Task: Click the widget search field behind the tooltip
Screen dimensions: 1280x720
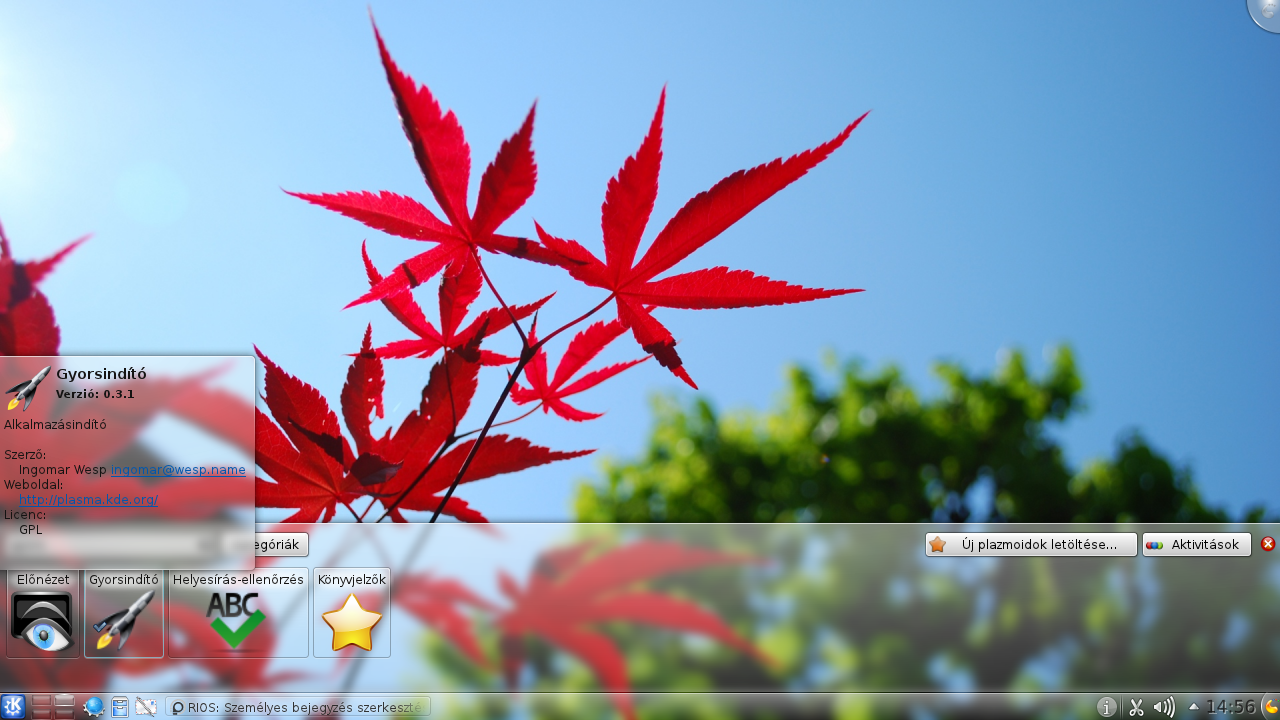Action: point(110,545)
